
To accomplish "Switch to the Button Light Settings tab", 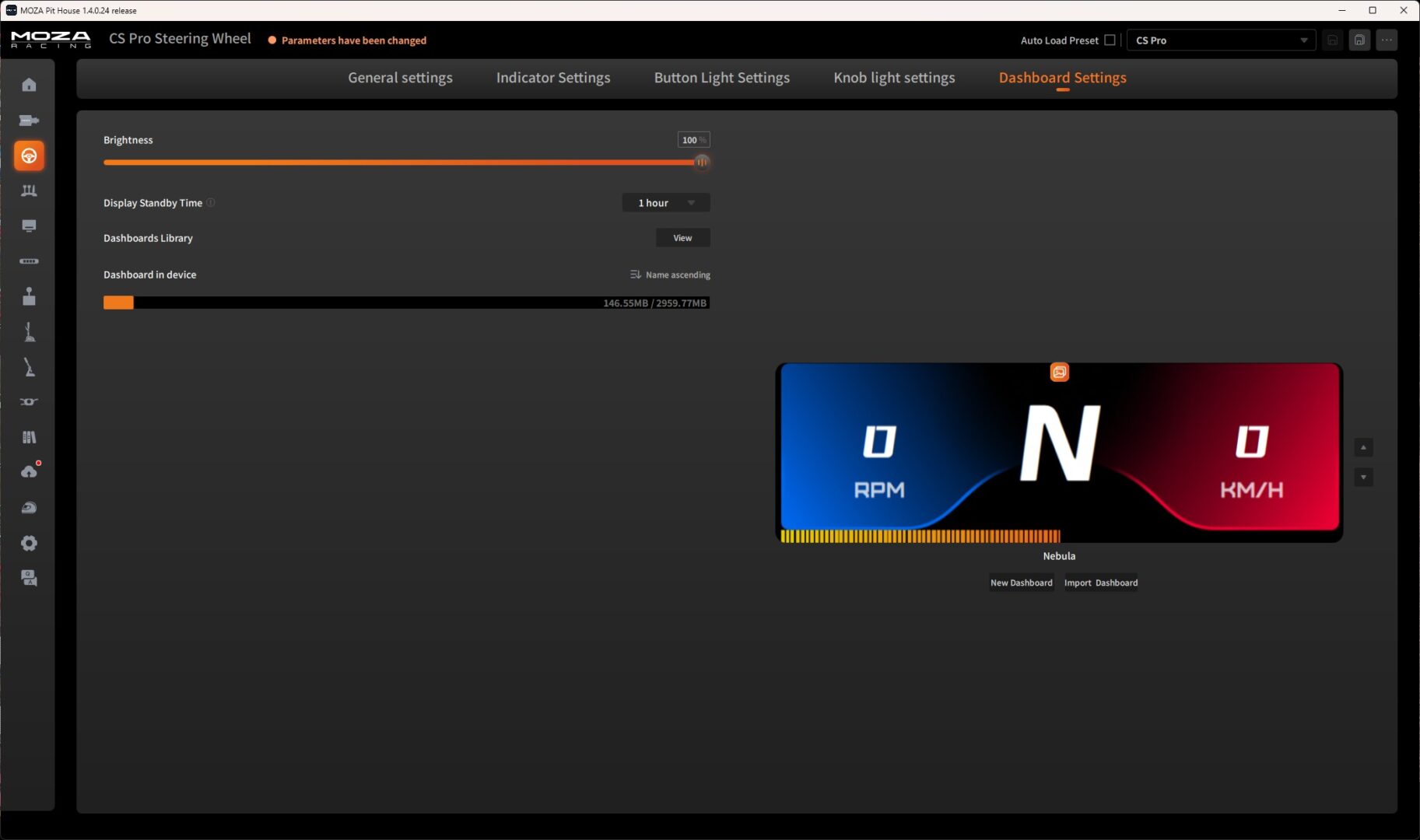I will tap(722, 78).
